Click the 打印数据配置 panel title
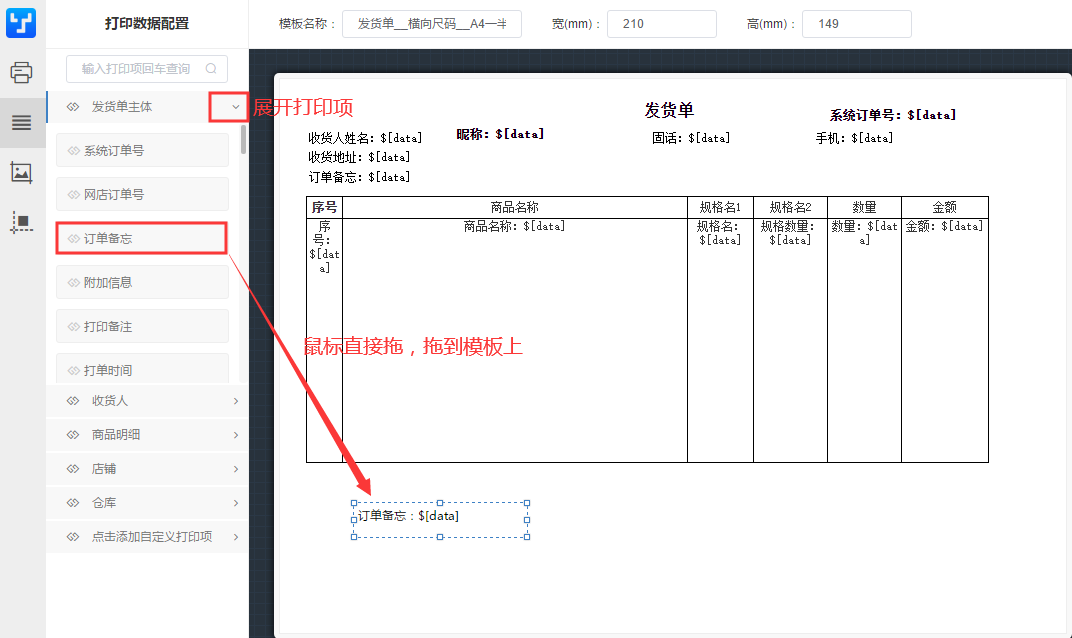This screenshot has height=638, width=1072. (x=146, y=24)
